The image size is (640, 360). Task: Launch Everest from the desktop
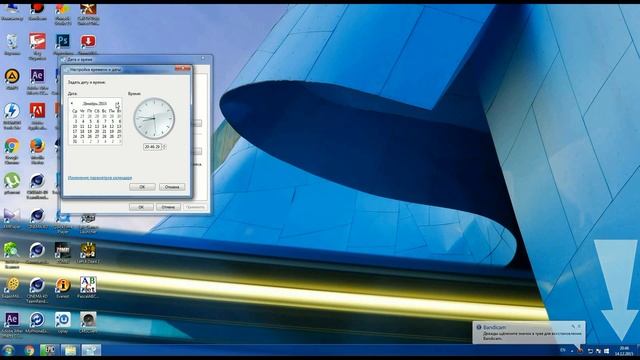62,284
